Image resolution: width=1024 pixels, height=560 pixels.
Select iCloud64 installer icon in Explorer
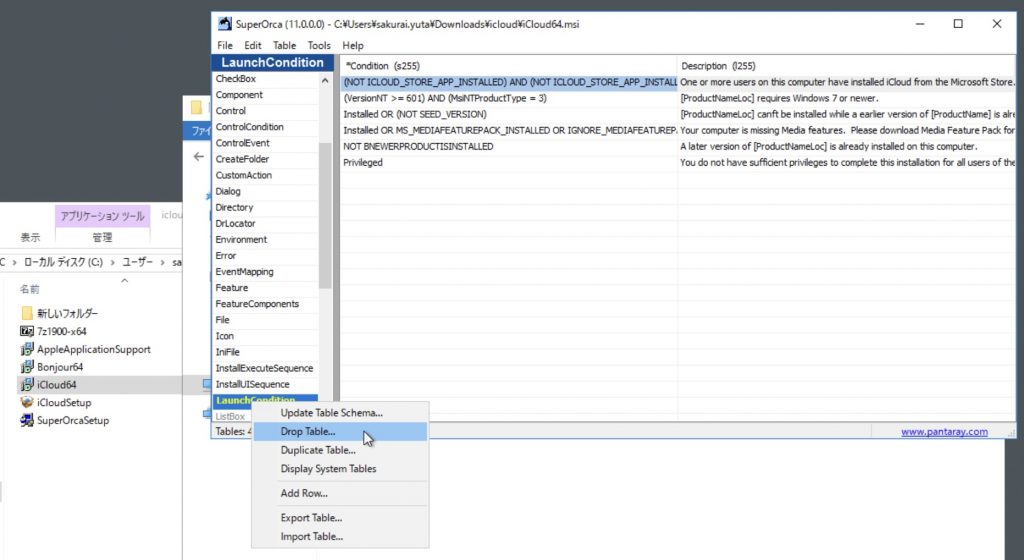(27, 384)
